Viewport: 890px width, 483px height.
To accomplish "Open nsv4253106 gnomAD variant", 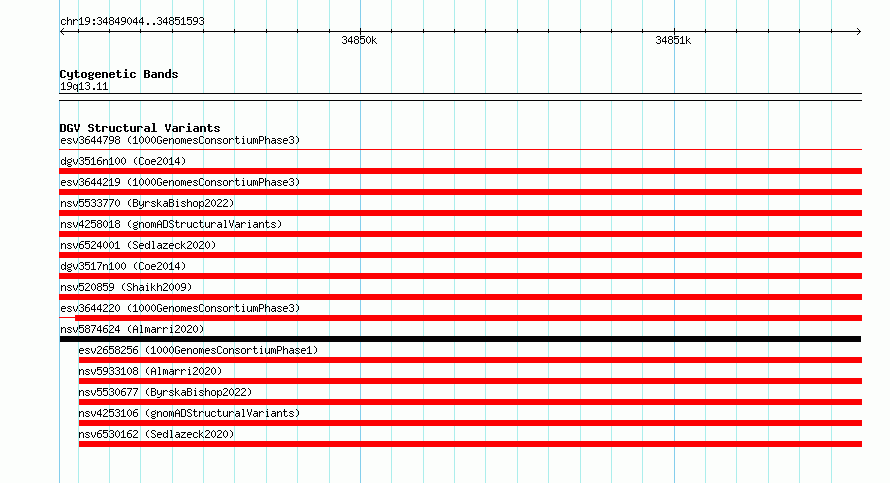I will coord(189,413).
